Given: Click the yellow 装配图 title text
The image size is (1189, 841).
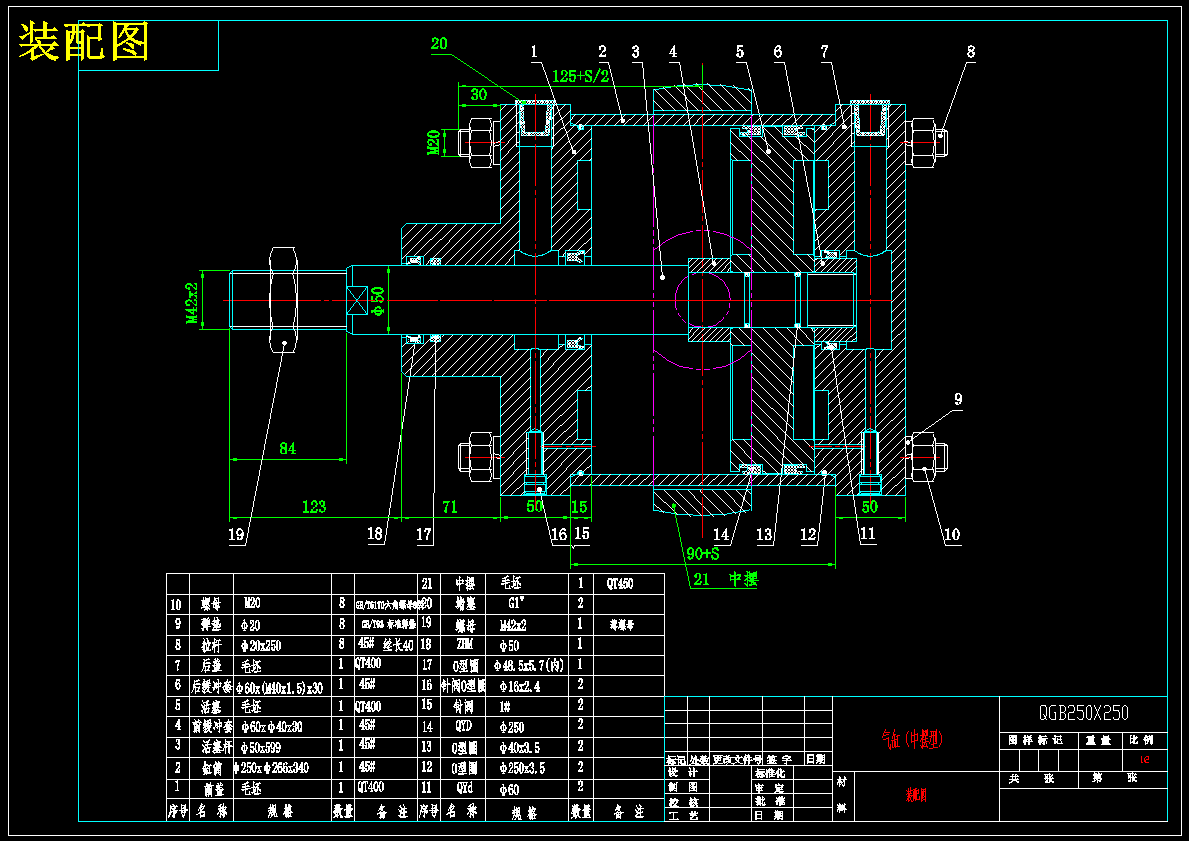Looking at the screenshot, I should coord(83,42).
